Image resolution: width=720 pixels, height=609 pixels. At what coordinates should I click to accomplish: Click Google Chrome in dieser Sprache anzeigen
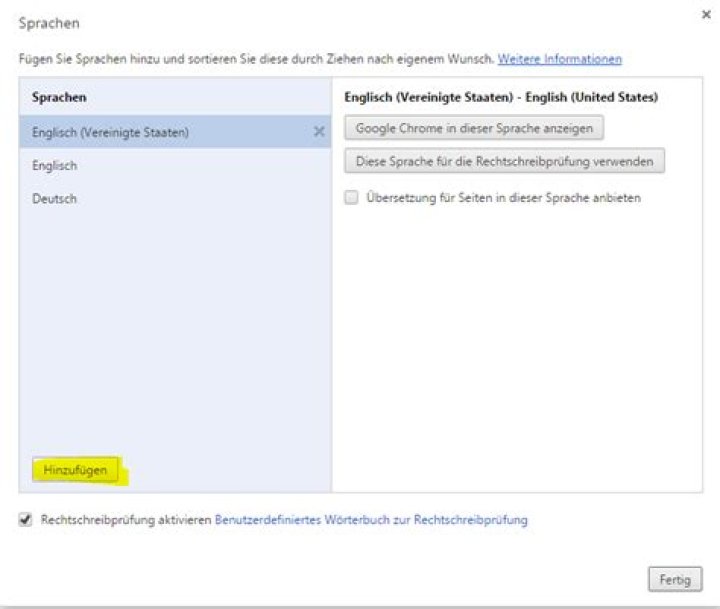pos(474,128)
